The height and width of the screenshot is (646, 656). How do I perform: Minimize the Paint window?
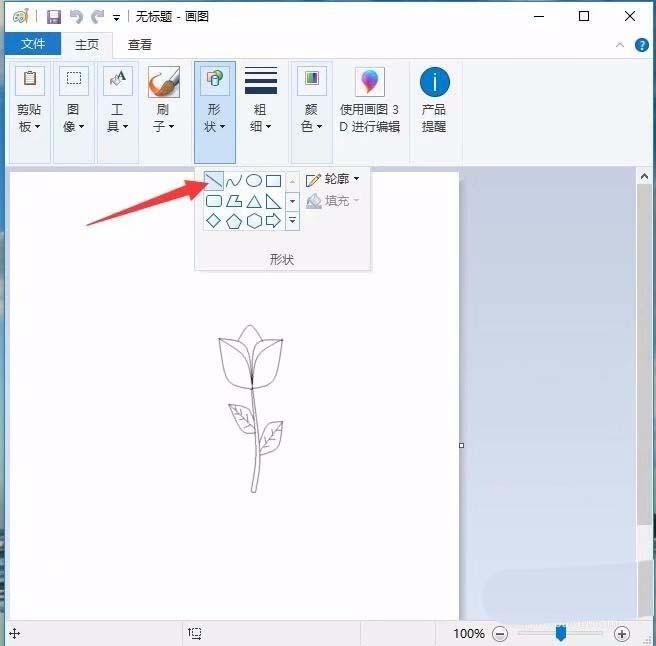pyautogui.click(x=539, y=17)
